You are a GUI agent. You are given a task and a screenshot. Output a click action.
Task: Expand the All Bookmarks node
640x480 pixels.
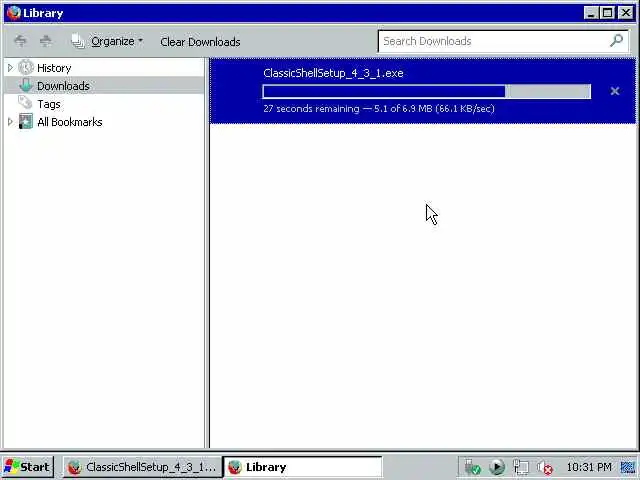[x=10, y=122]
